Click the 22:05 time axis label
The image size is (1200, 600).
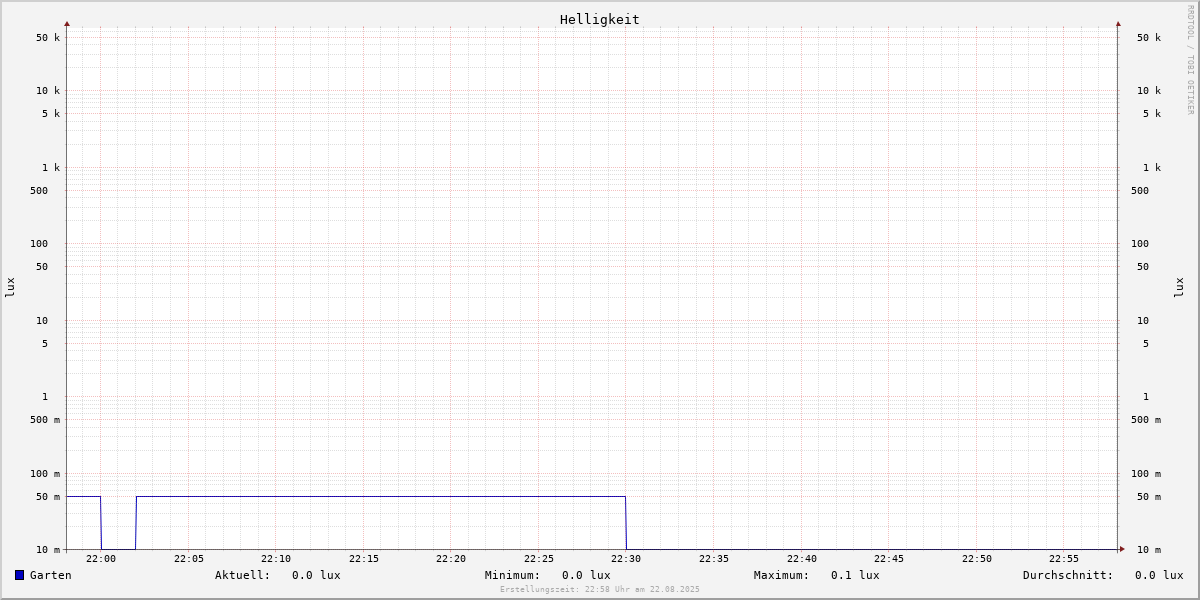tap(189, 559)
